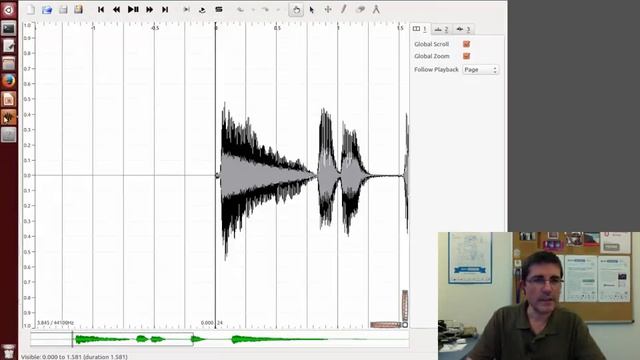Open Terminal from the Ubuntu launcher
The height and width of the screenshot is (360, 640).
pos(9,29)
